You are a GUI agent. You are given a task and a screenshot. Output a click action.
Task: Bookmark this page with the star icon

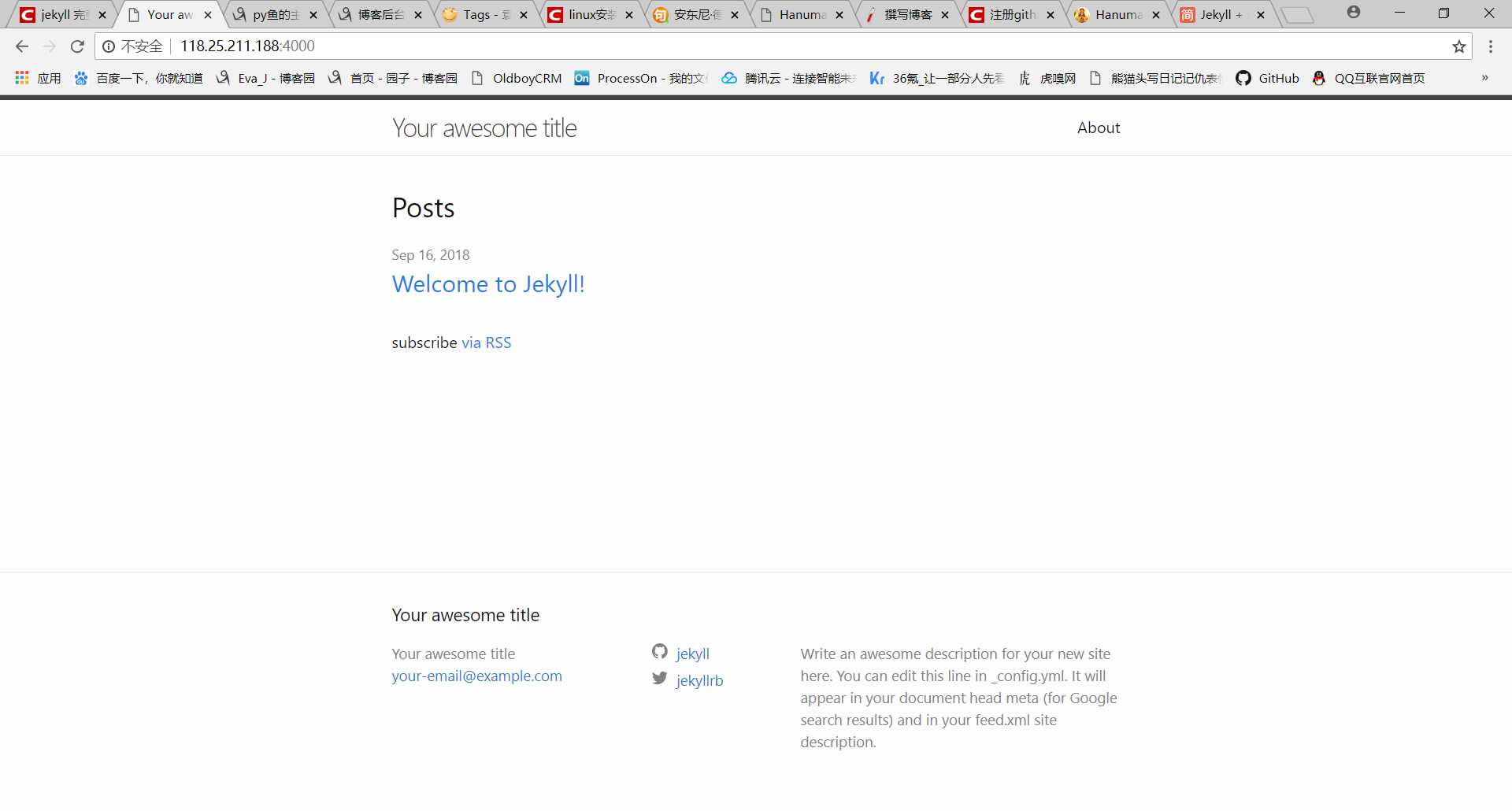(x=1459, y=46)
